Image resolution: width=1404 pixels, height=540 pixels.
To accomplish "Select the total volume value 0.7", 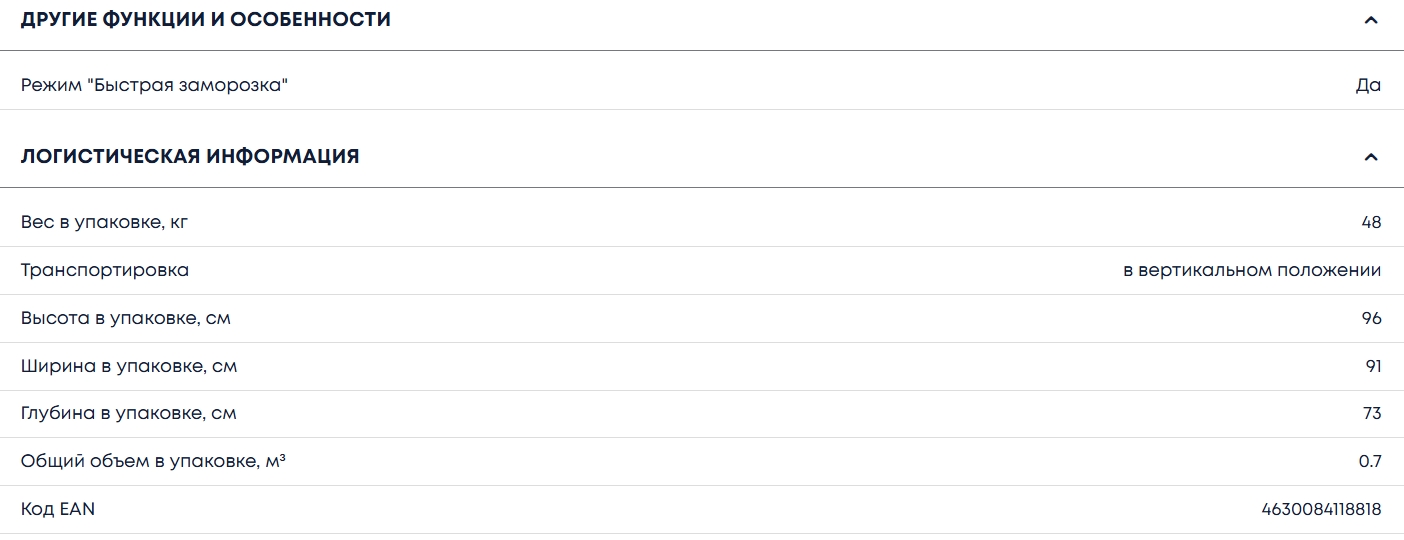I will [x=1369, y=462].
